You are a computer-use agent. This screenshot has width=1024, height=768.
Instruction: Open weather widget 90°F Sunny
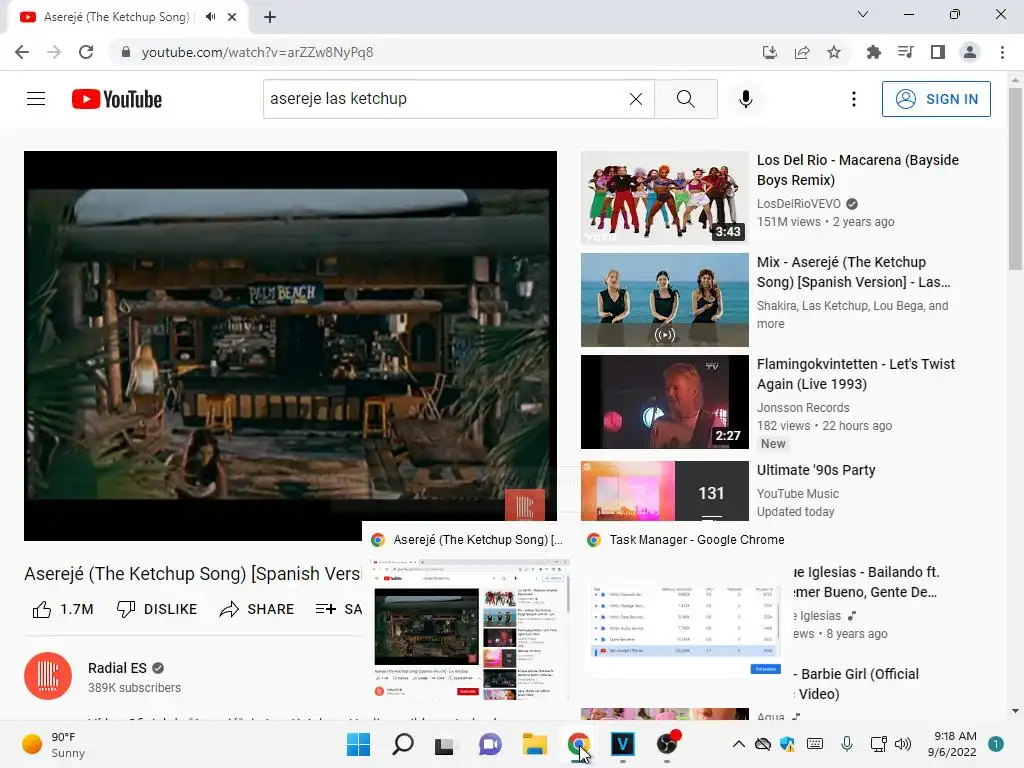tap(54, 744)
